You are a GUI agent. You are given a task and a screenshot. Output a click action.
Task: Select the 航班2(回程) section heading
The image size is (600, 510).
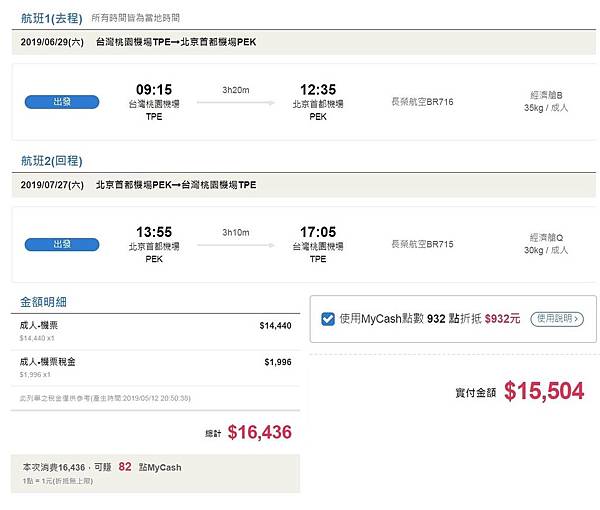click(x=51, y=161)
